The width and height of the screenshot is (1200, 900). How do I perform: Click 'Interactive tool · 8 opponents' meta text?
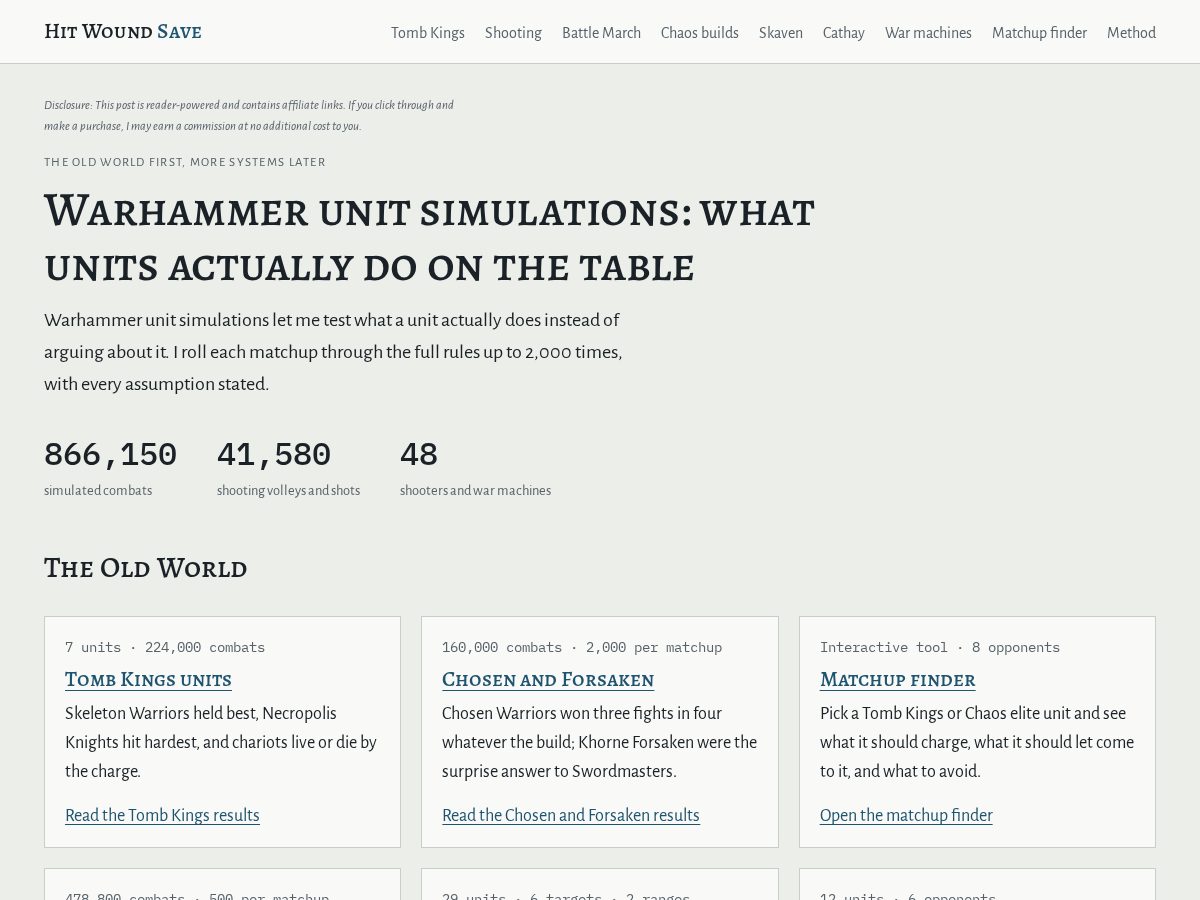[940, 647]
